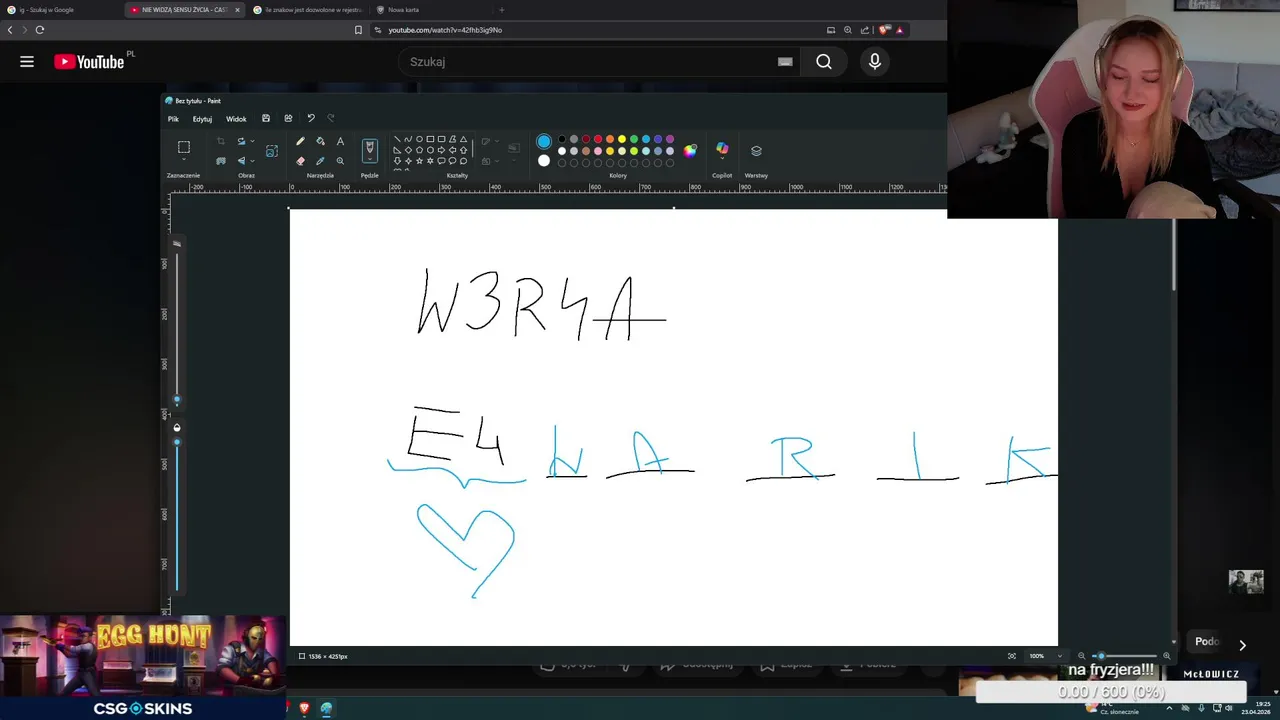Screen dimensions: 1280x720
Task: Expand the selection options arrow
Action: [184, 160]
